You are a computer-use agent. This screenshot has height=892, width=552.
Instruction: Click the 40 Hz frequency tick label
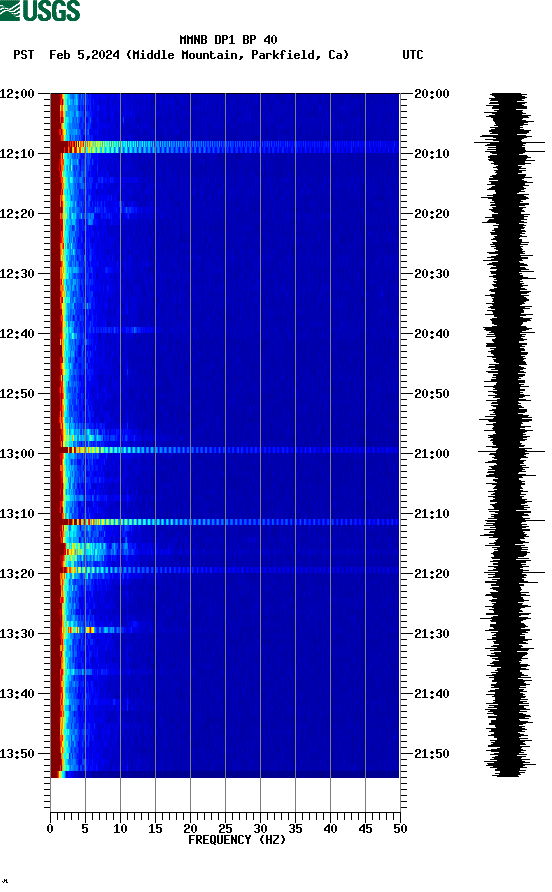click(x=330, y=829)
